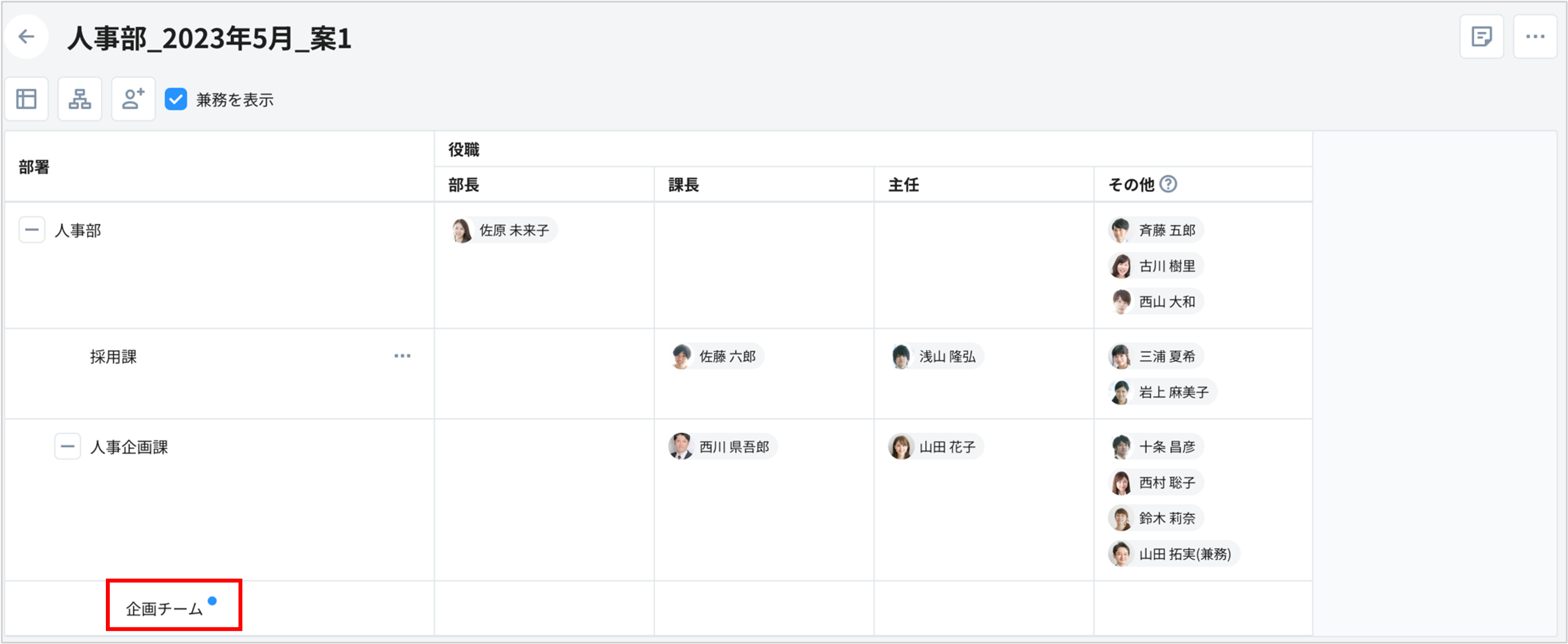Click 佐原 未来子's member chip
The image size is (1568, 644).
pyautogui.click(x=503, y=230)
